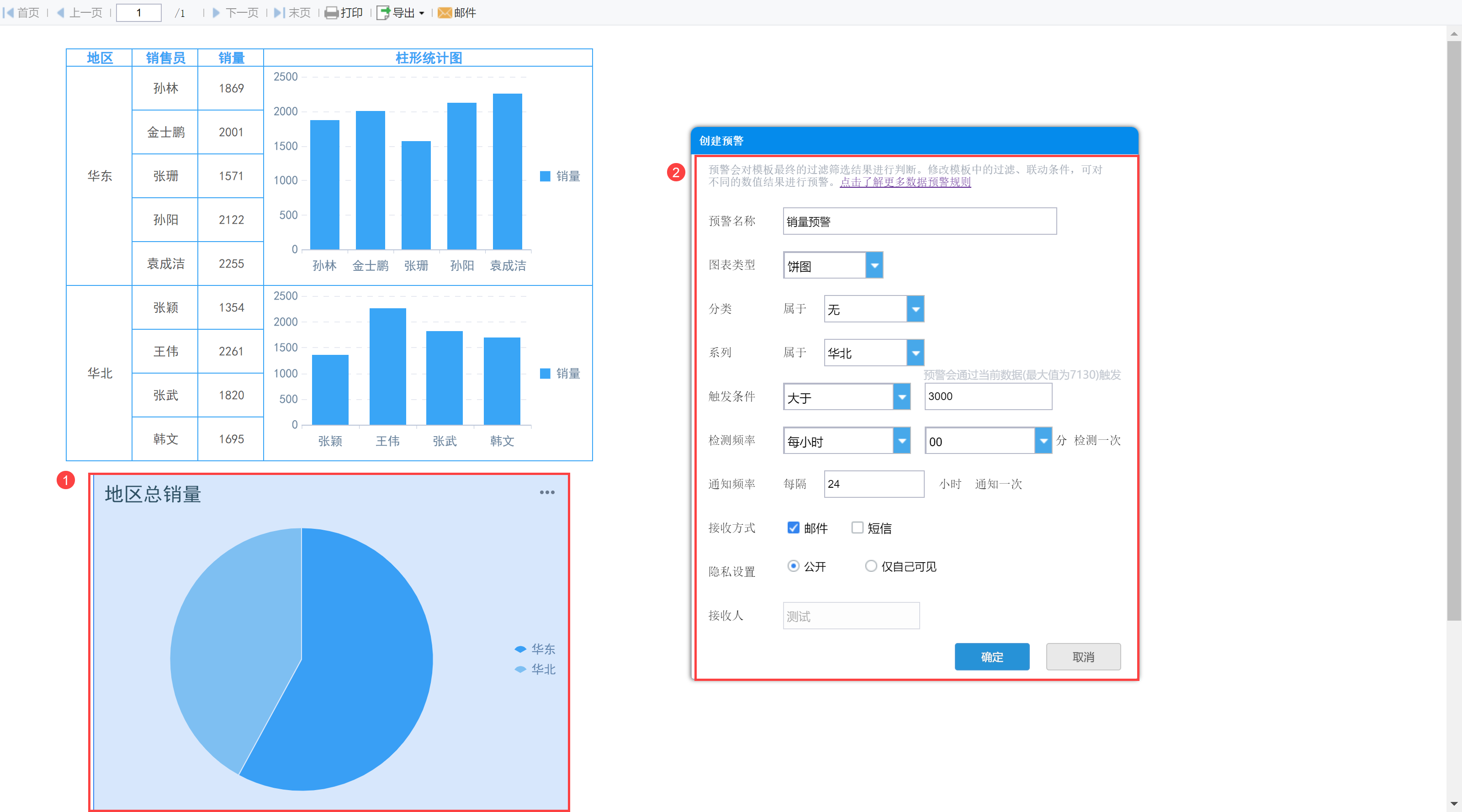
Task: Jump to last page (末页) icon
Action: click(279, 12)
